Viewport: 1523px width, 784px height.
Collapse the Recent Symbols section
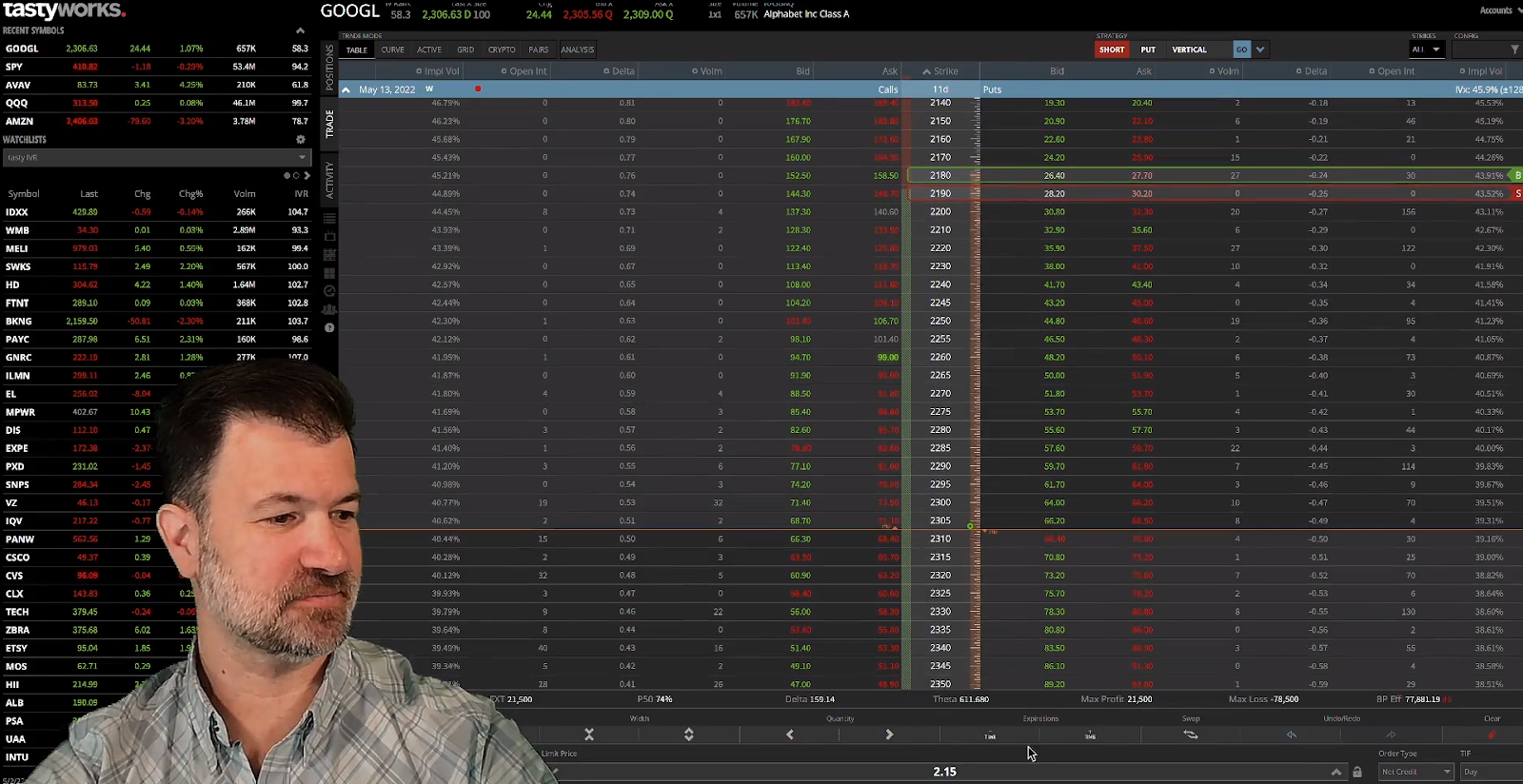301,30
